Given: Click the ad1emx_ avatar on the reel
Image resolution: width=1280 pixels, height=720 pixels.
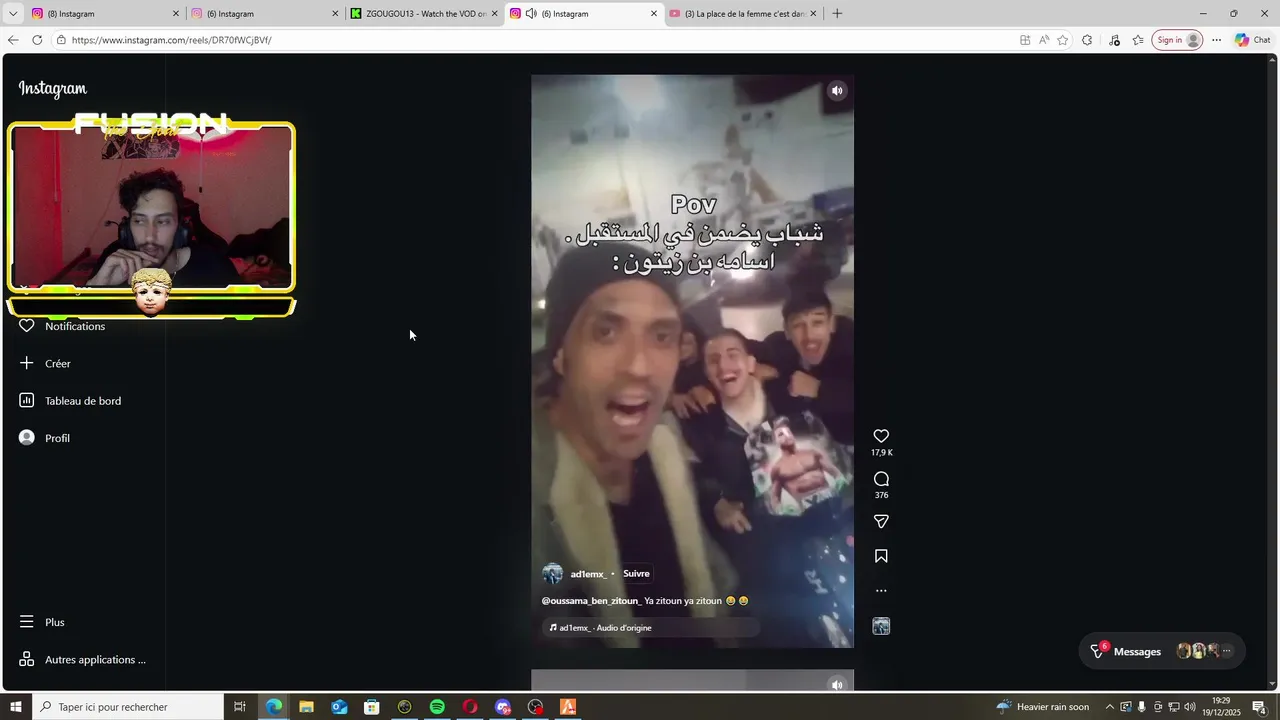Looking at the screenshot, I should pos(552,574).
